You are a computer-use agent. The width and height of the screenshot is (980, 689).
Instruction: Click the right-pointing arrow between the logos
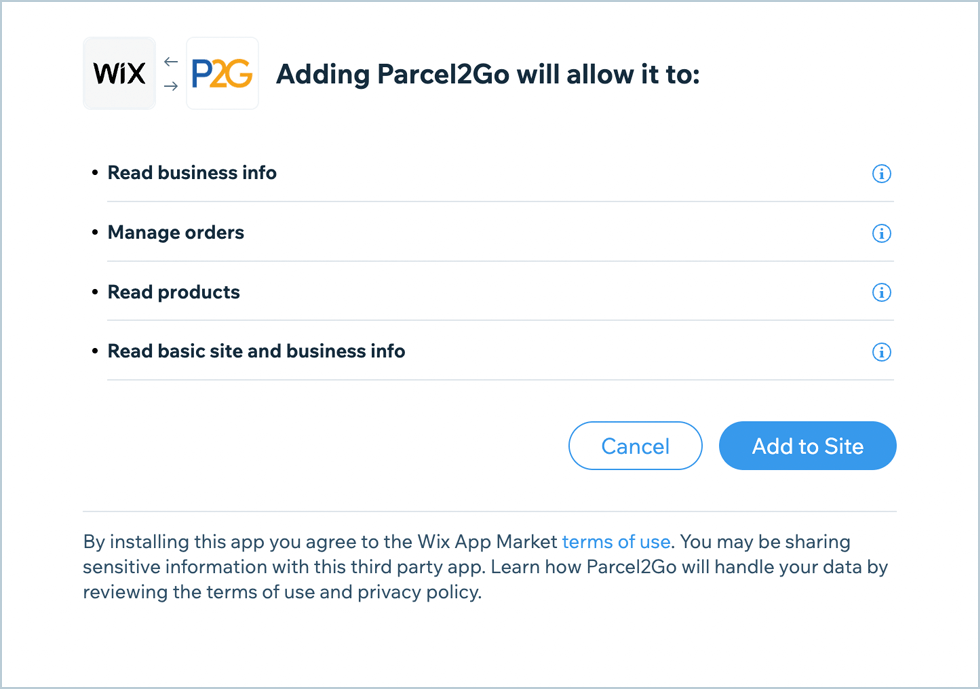(170, 86)
